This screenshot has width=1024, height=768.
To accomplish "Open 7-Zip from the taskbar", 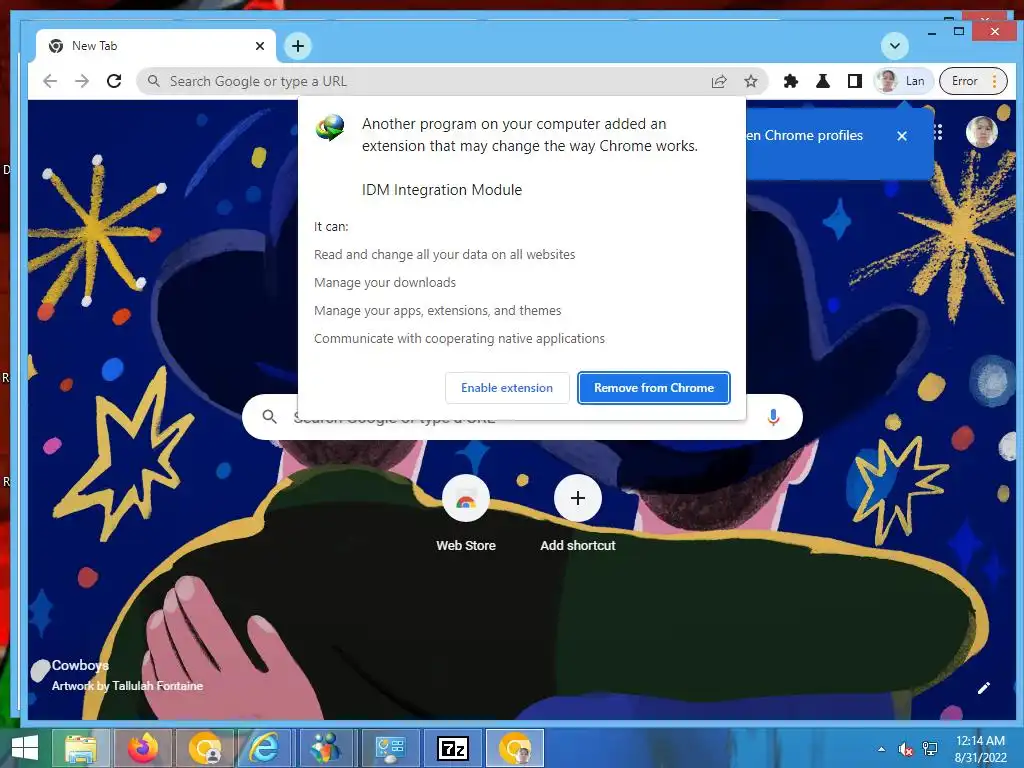I will (453, 748).
